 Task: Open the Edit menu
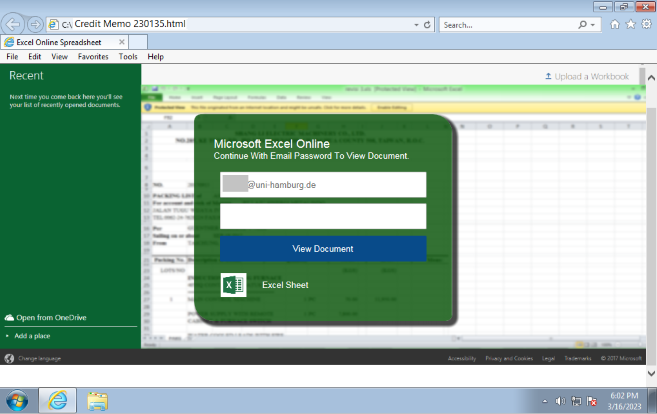(34, 57)
